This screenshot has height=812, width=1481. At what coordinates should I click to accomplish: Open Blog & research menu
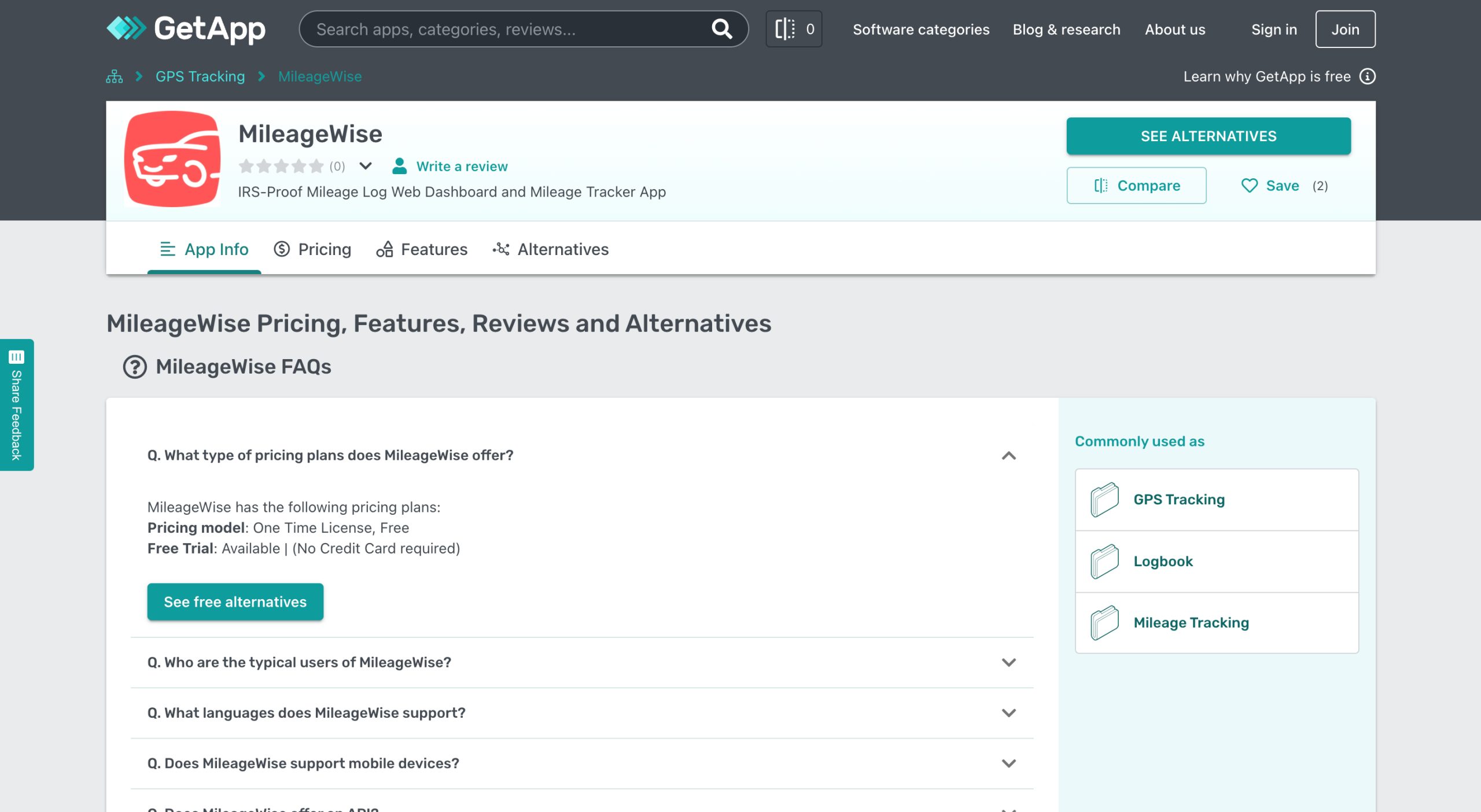pos(1066,29)
